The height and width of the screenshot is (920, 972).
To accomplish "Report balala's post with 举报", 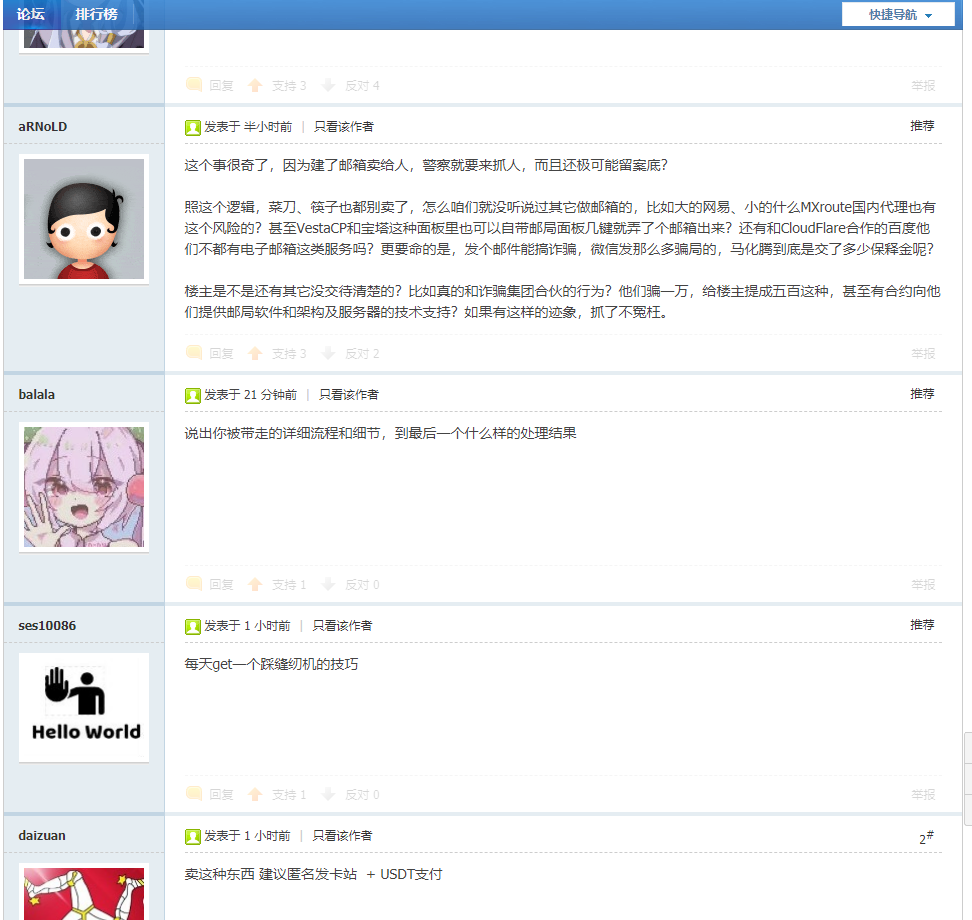I will [923, 584].
